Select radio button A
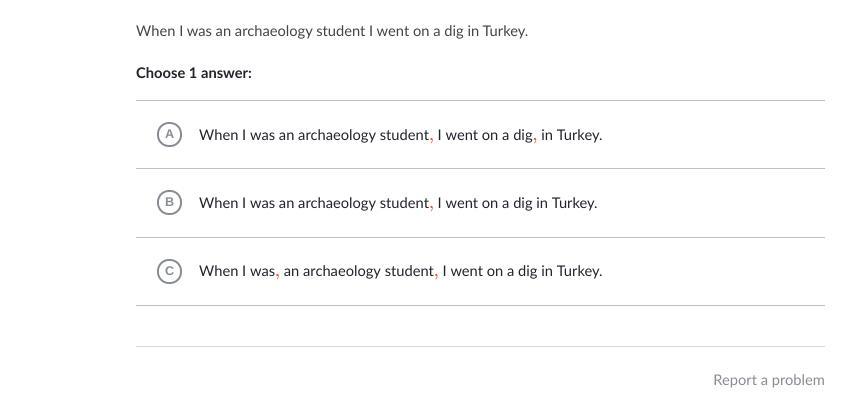The height and width of the screenshot is (411, 862). pos(169,134)
